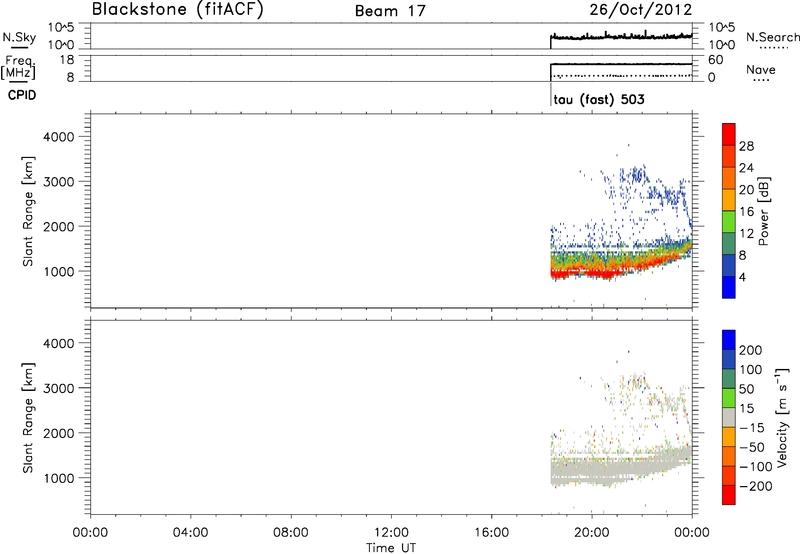Image resolution: width=800 pixels, height=554 pixels.
Task: Click the red segment of Power colorbar
Action: click(729, 134)
